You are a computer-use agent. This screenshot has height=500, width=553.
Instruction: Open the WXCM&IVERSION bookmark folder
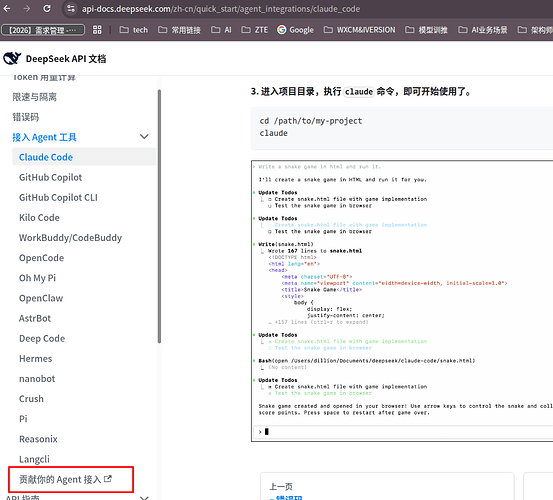359,30
